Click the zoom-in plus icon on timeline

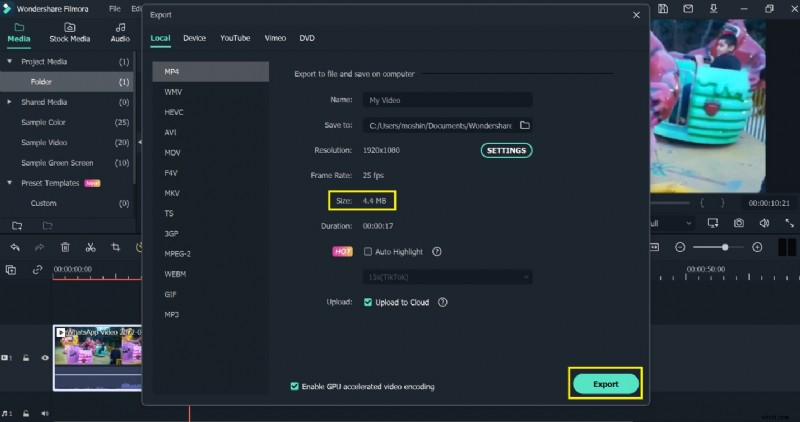[x=757, y=247]
